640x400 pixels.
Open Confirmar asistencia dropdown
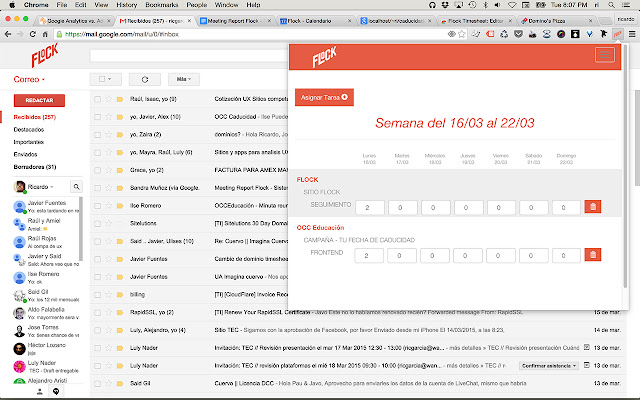pos(549,366)
